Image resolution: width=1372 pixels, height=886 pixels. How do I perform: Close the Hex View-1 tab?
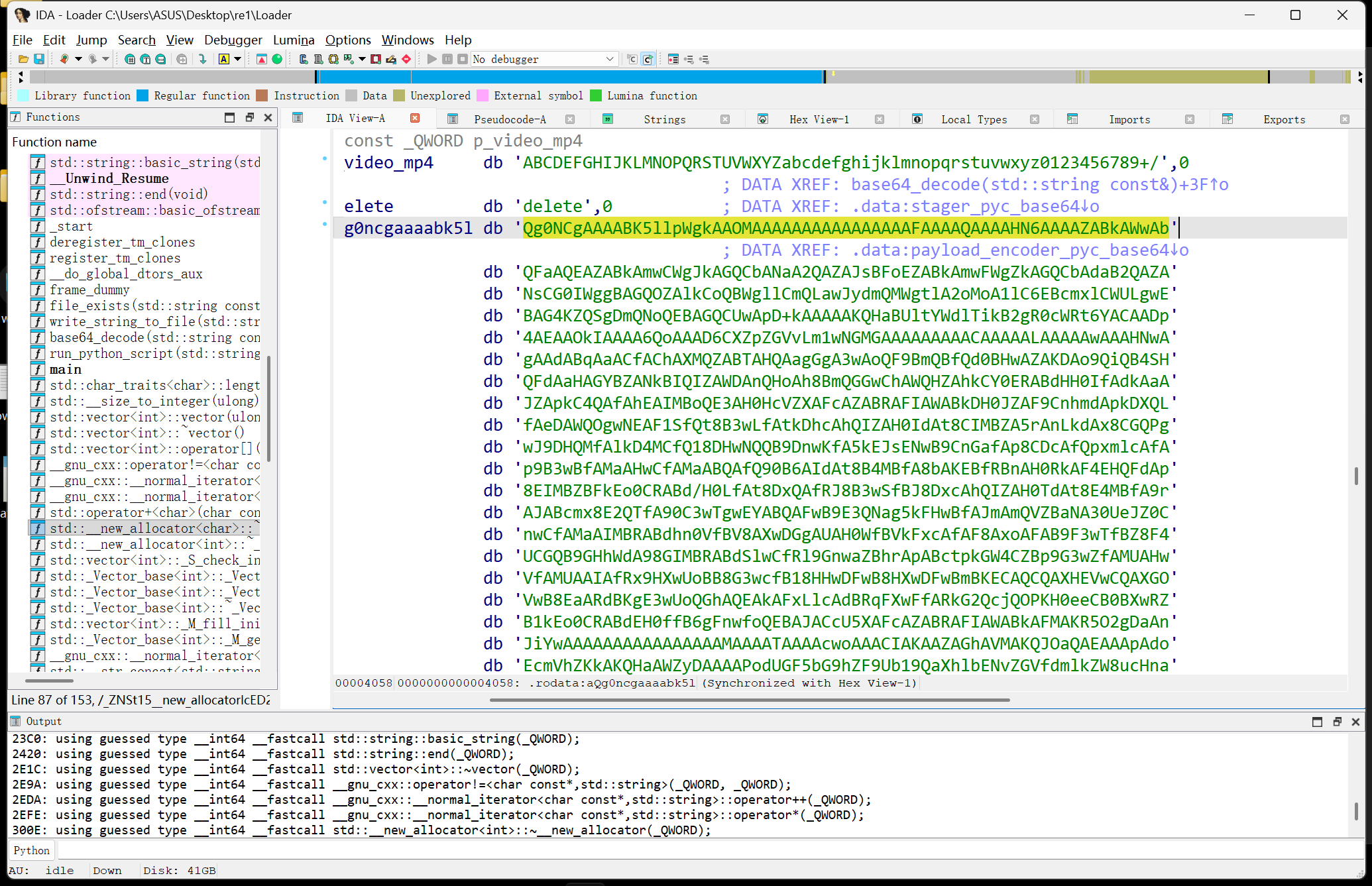click(880, 119)
